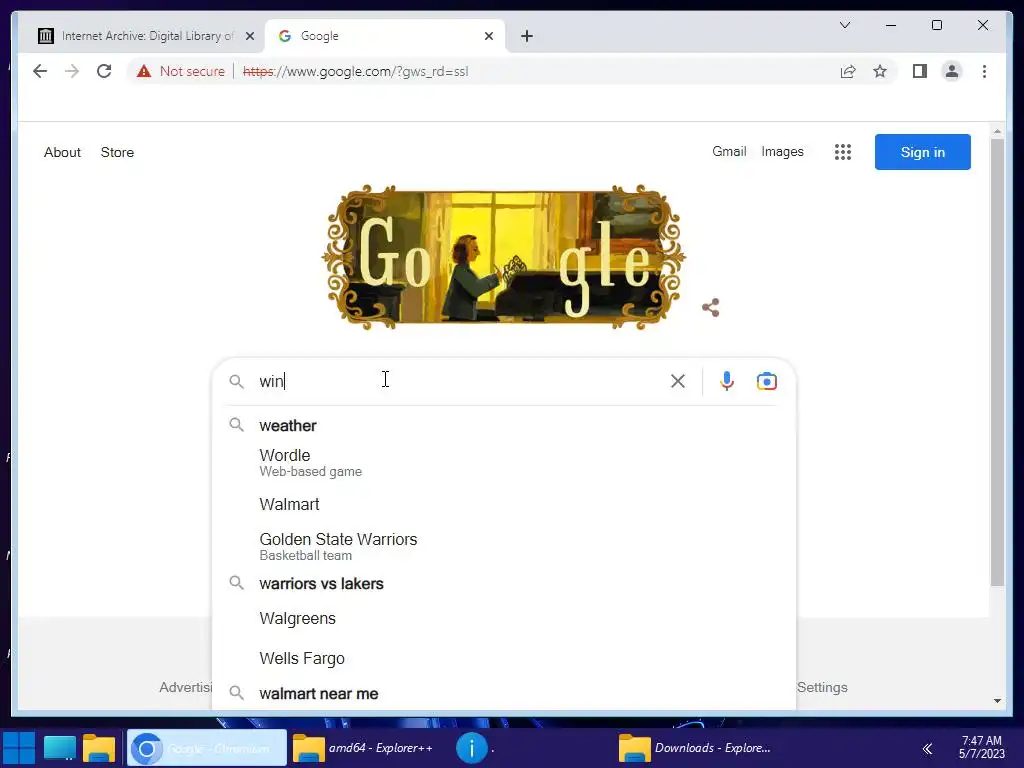Screen dimensions: 1024x768
Task: Open the Windows Start menu
Action: pyautogui.click(x=18, y=748)
